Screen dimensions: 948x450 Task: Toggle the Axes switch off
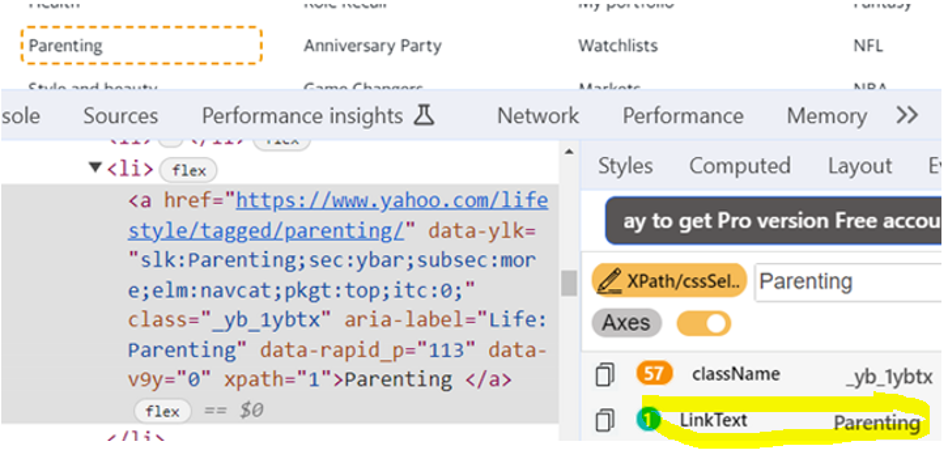point(703,323)
